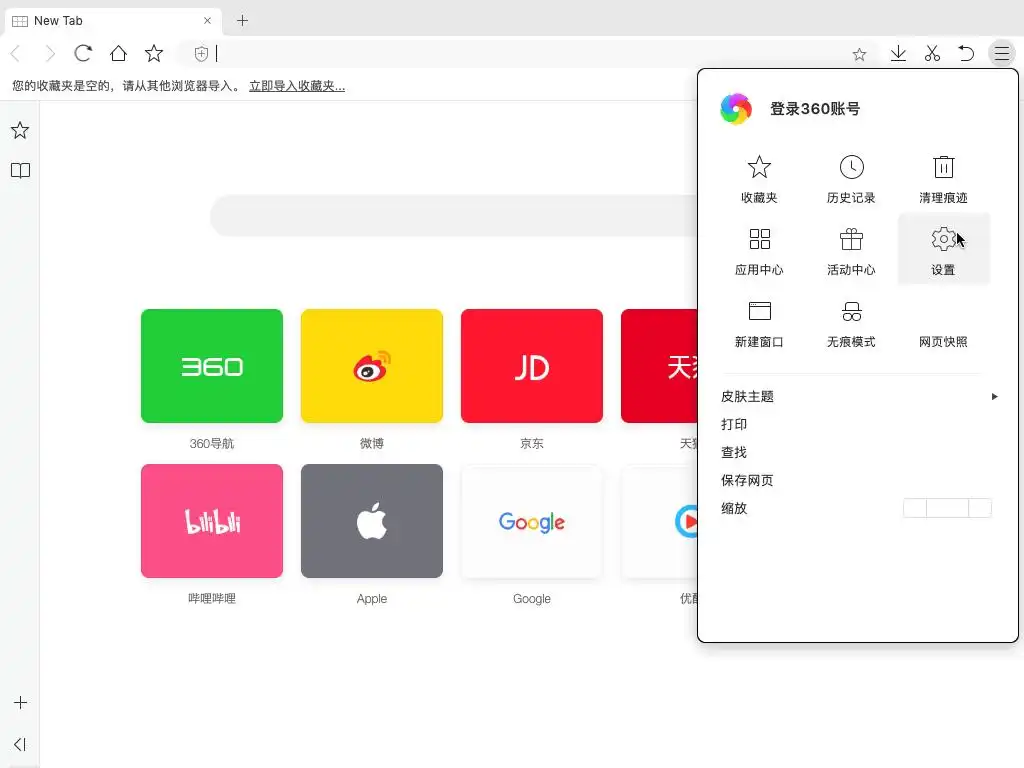Click the forward navigation arrow
This screenshot has height=768, width=1024.
tap(50, 54)
